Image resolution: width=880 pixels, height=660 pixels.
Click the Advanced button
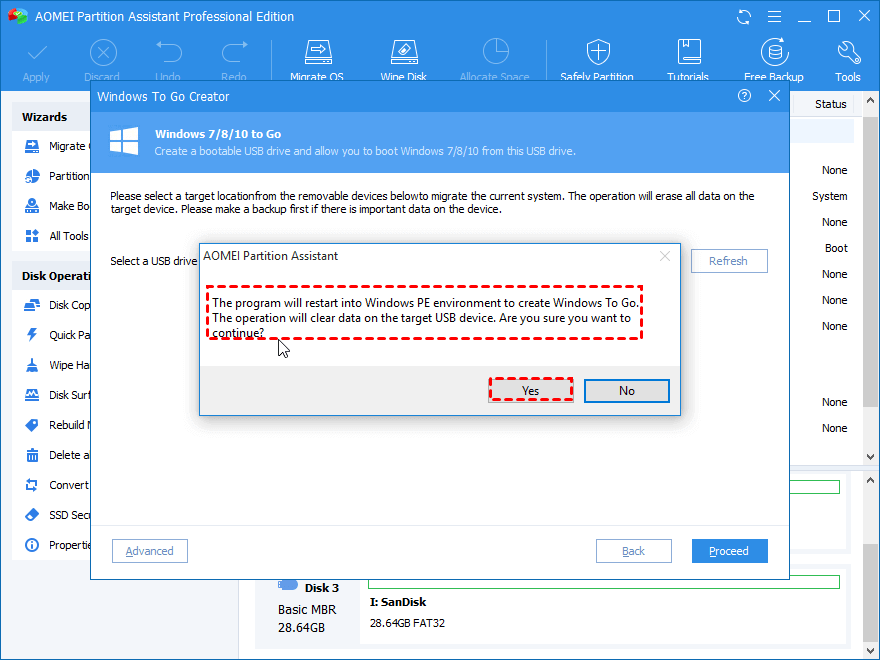point(150,551)
